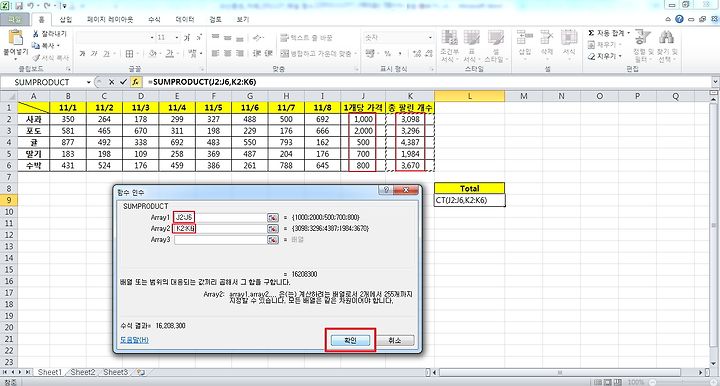Click the Conditional Formatting (조건부 서식) icon
This screenshot has height=386, width=720.
coord(449,38)
